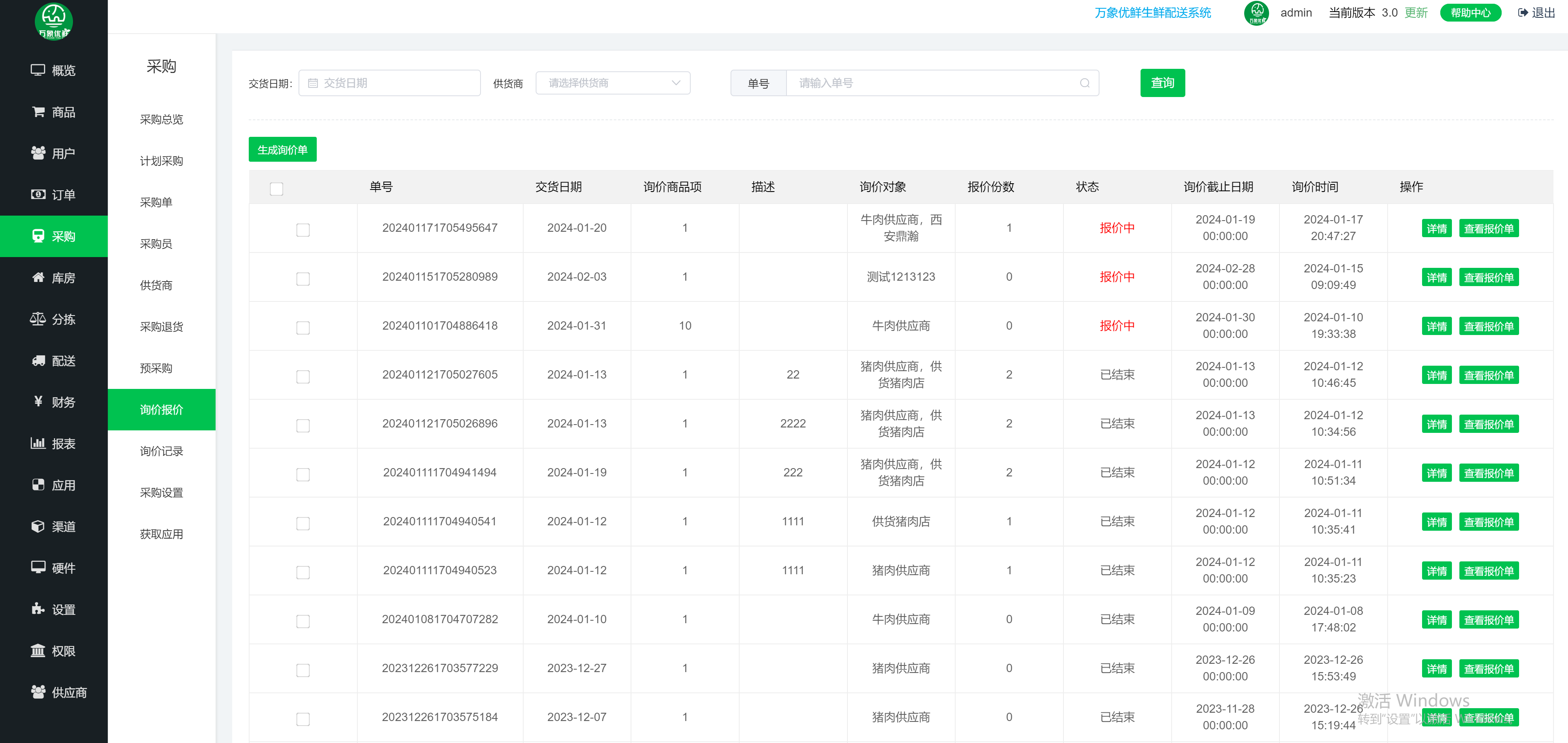Open the 采购单 submenu item
Image resolution: width=1568 pixels, height=743 pixels.
[156, 202]
